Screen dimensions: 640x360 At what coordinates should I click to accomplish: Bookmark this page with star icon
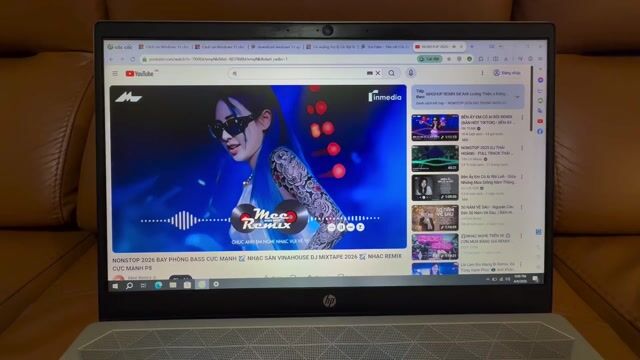[449, 59]
